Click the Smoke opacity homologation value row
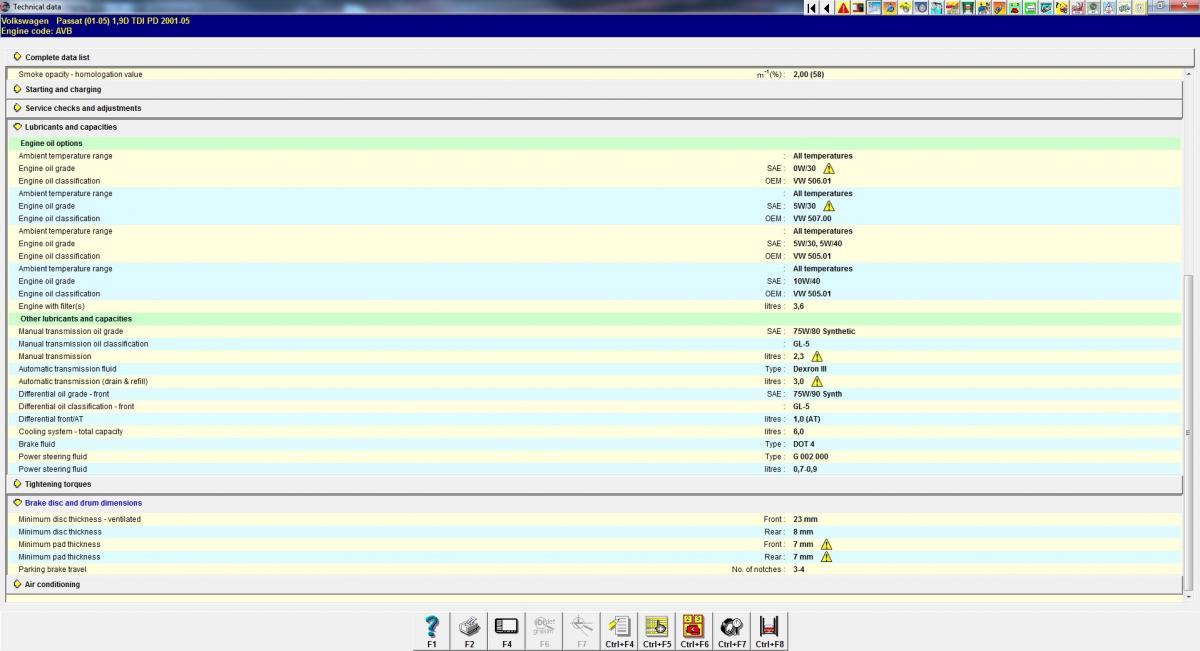1200x651 pixels. click(595, 75)
